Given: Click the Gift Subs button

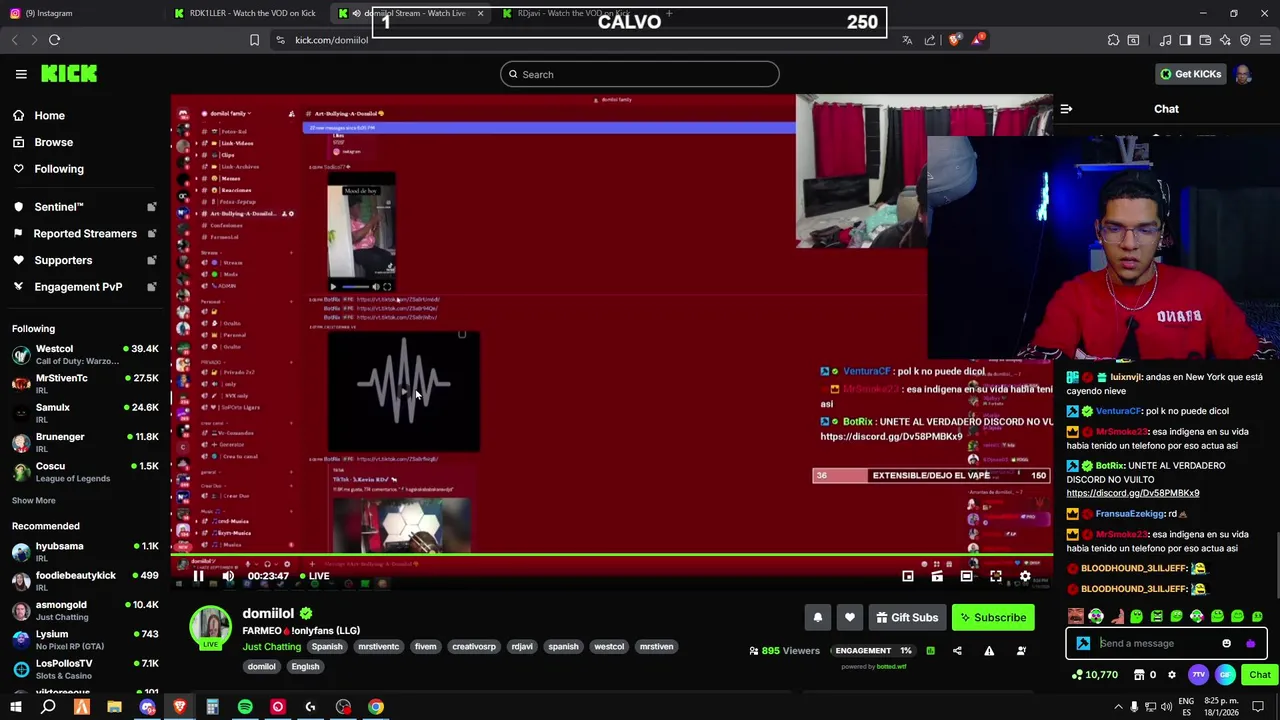Looking at the screenshot, I should (x=907, y=618).
